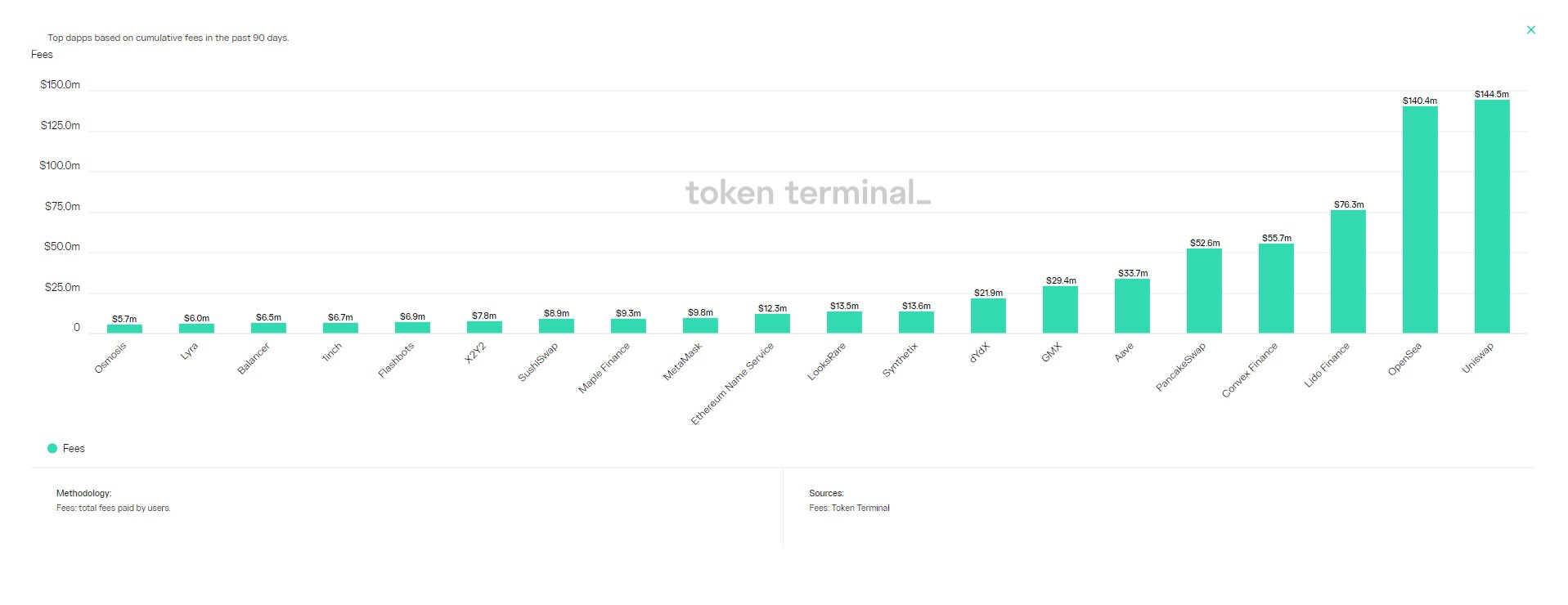Select the Maple Finance bar
The width and height of the screenshot is (1568, 605).
click(x=627, y=325)
